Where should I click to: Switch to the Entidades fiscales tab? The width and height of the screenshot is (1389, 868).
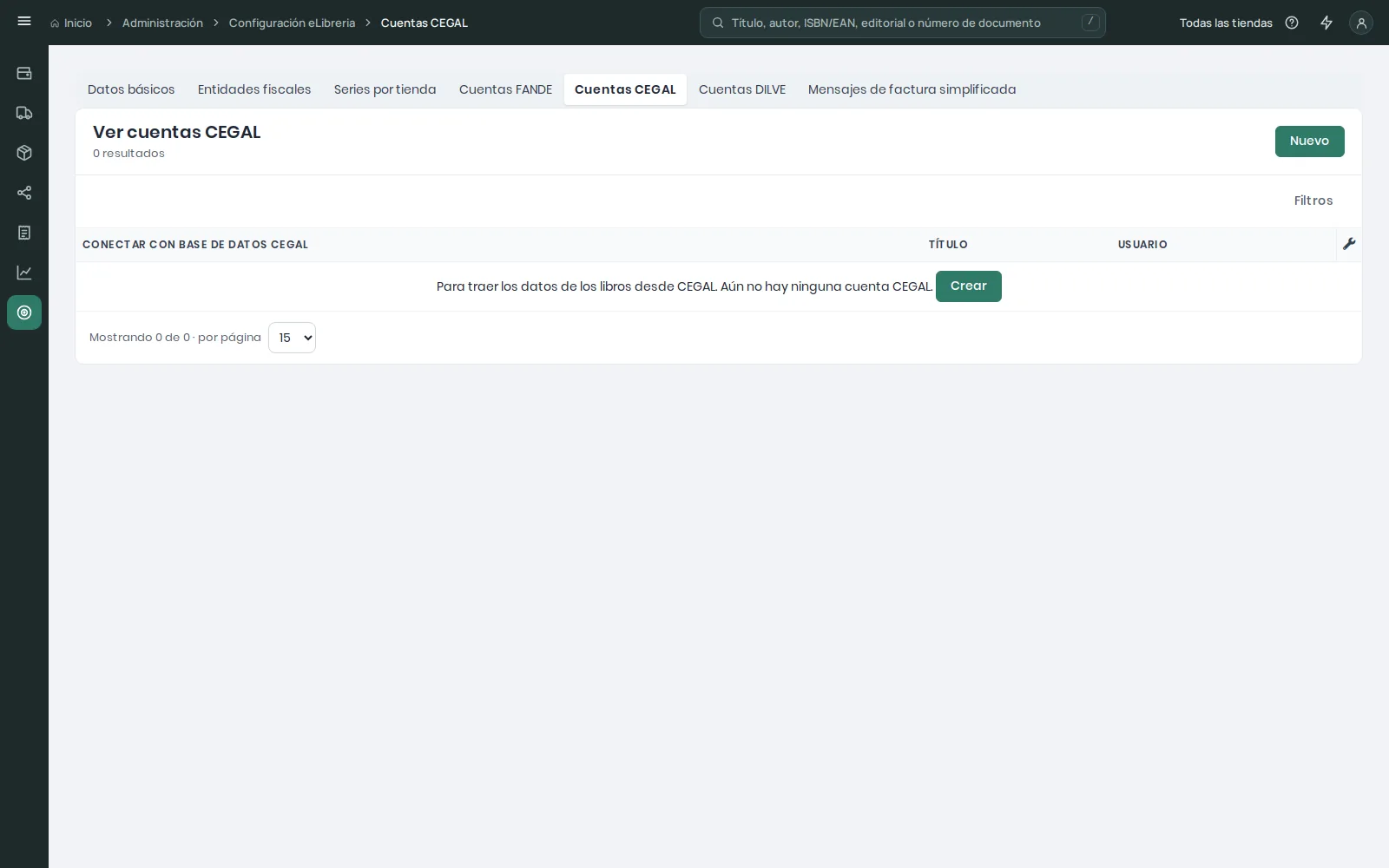tap(254, 89)
